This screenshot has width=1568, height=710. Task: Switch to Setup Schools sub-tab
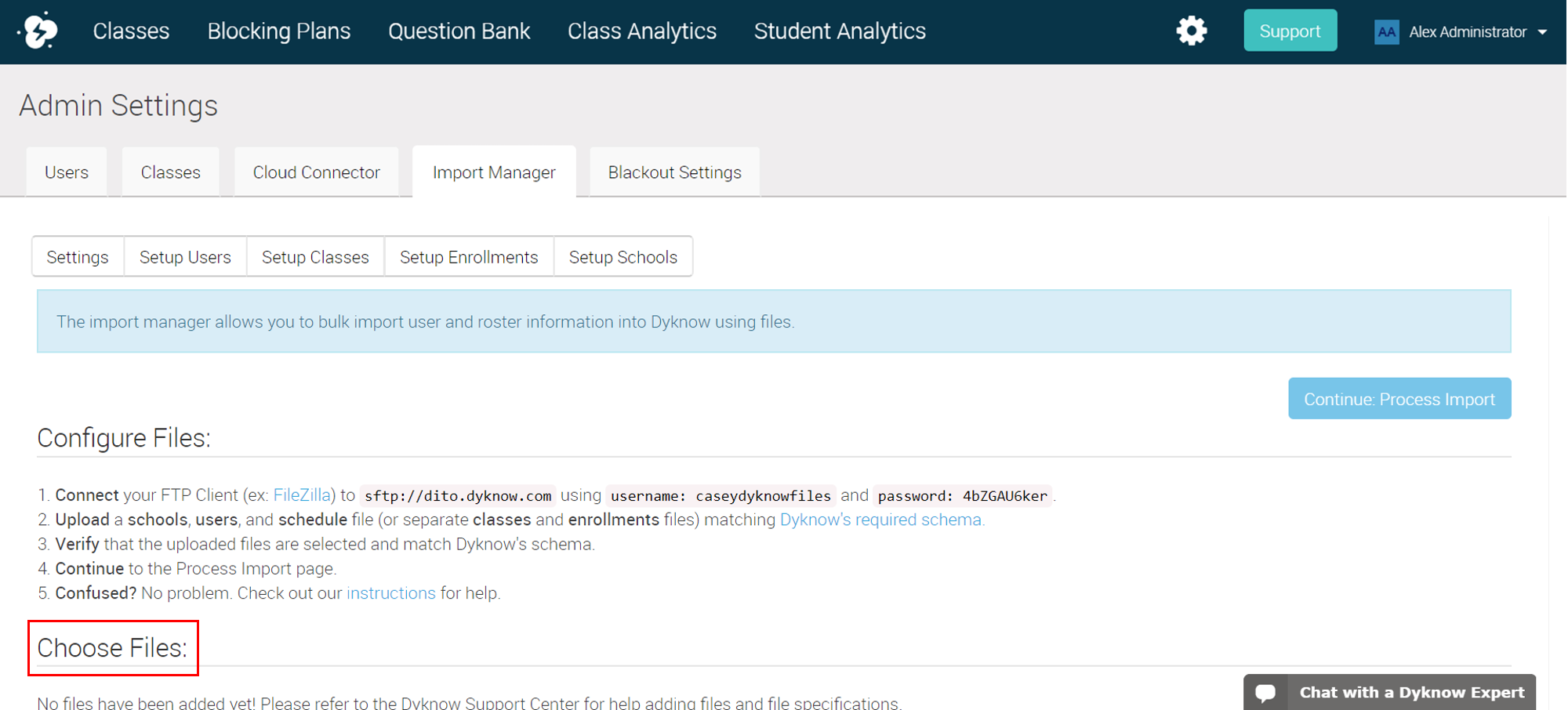pos(623,257)
